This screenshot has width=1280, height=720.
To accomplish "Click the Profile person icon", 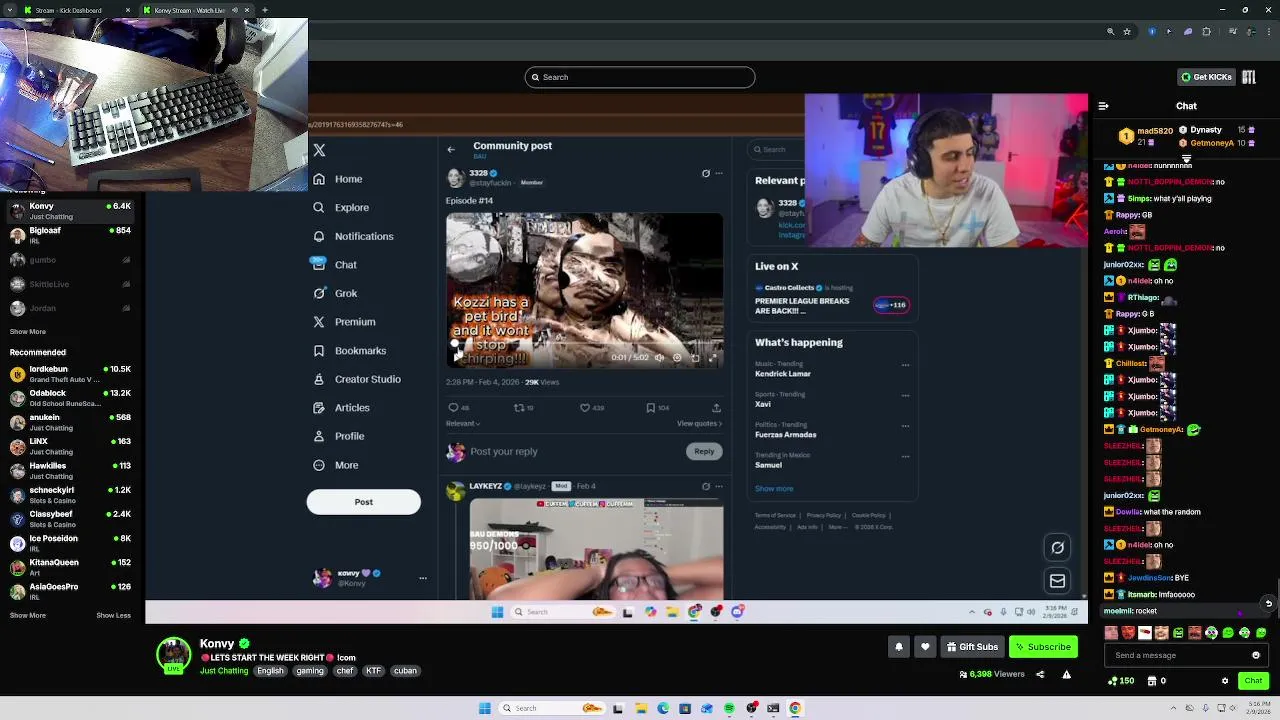I will click(x=319, y=436).
